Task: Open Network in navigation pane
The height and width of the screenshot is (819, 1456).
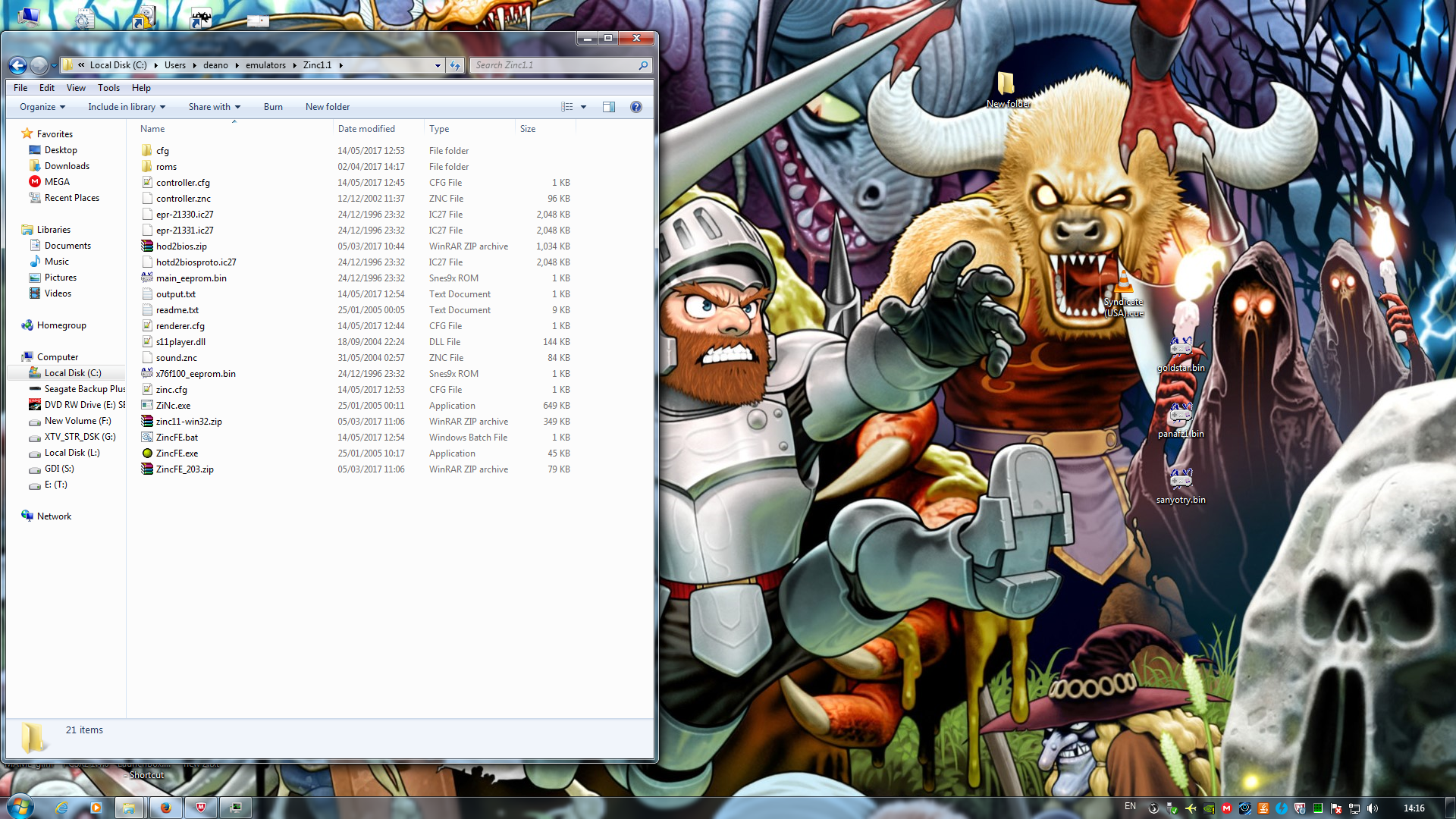Action: tap(54, 516)
